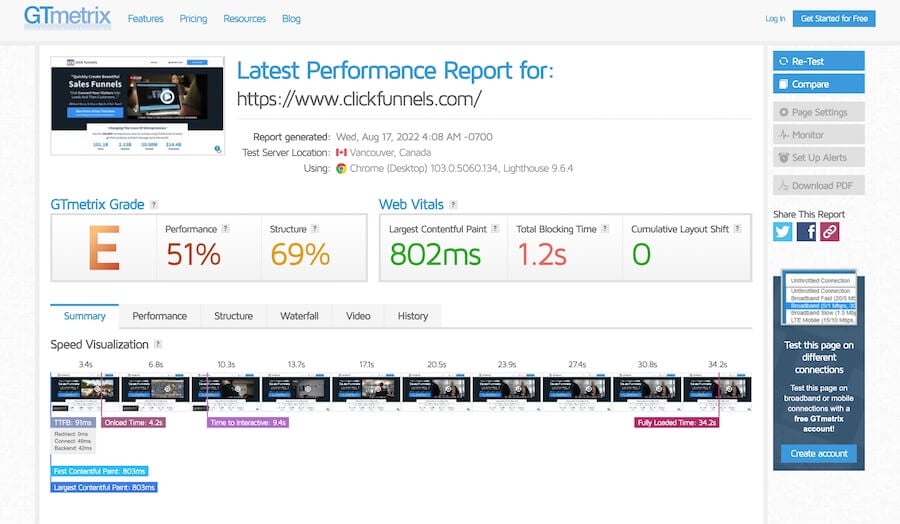Click the 10.3s filmstrip frame
Image resolution: width=900 pixels, height=524 pixels.
coord(226,393)
